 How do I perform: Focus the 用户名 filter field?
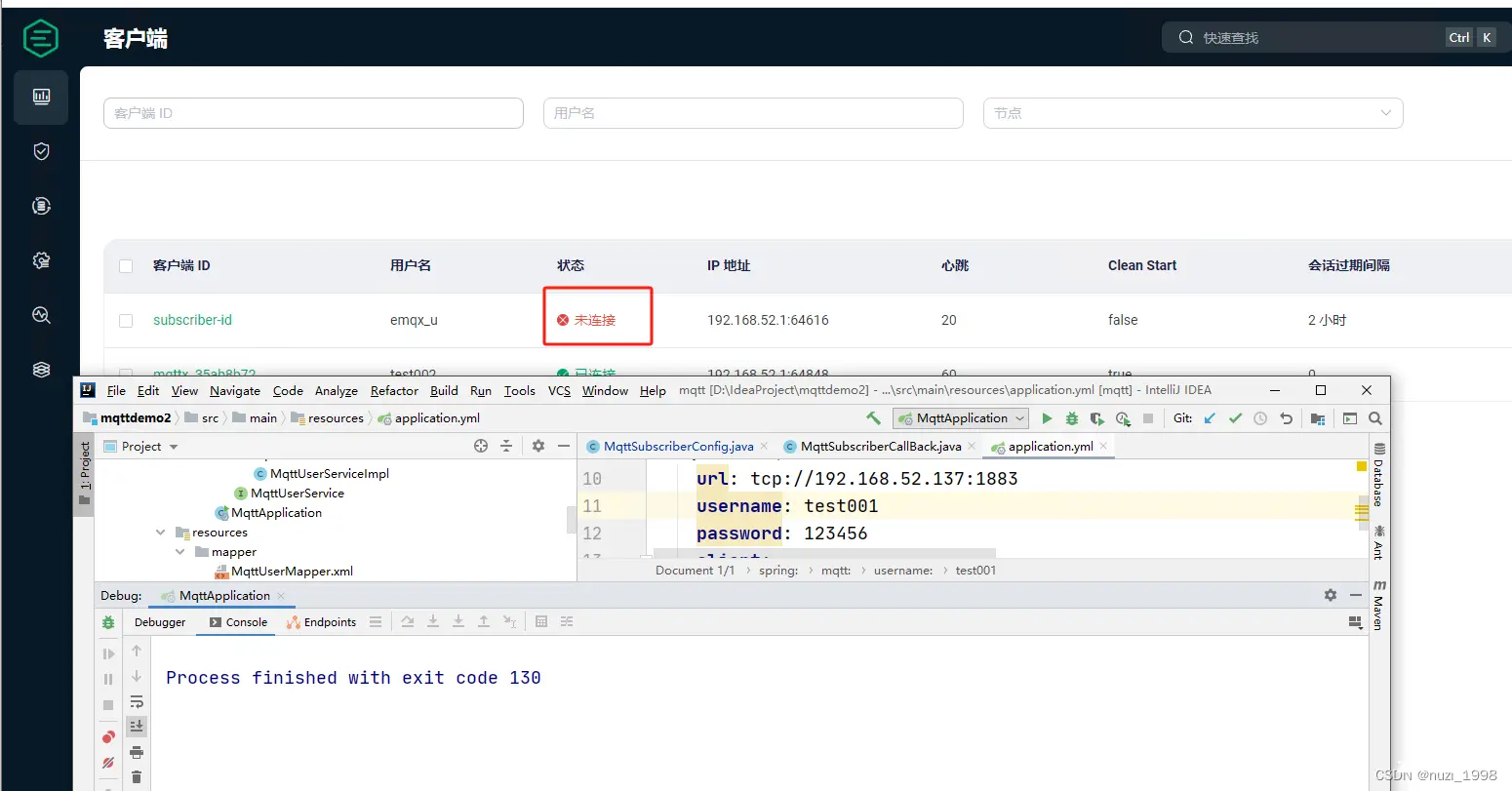point(753,113)
